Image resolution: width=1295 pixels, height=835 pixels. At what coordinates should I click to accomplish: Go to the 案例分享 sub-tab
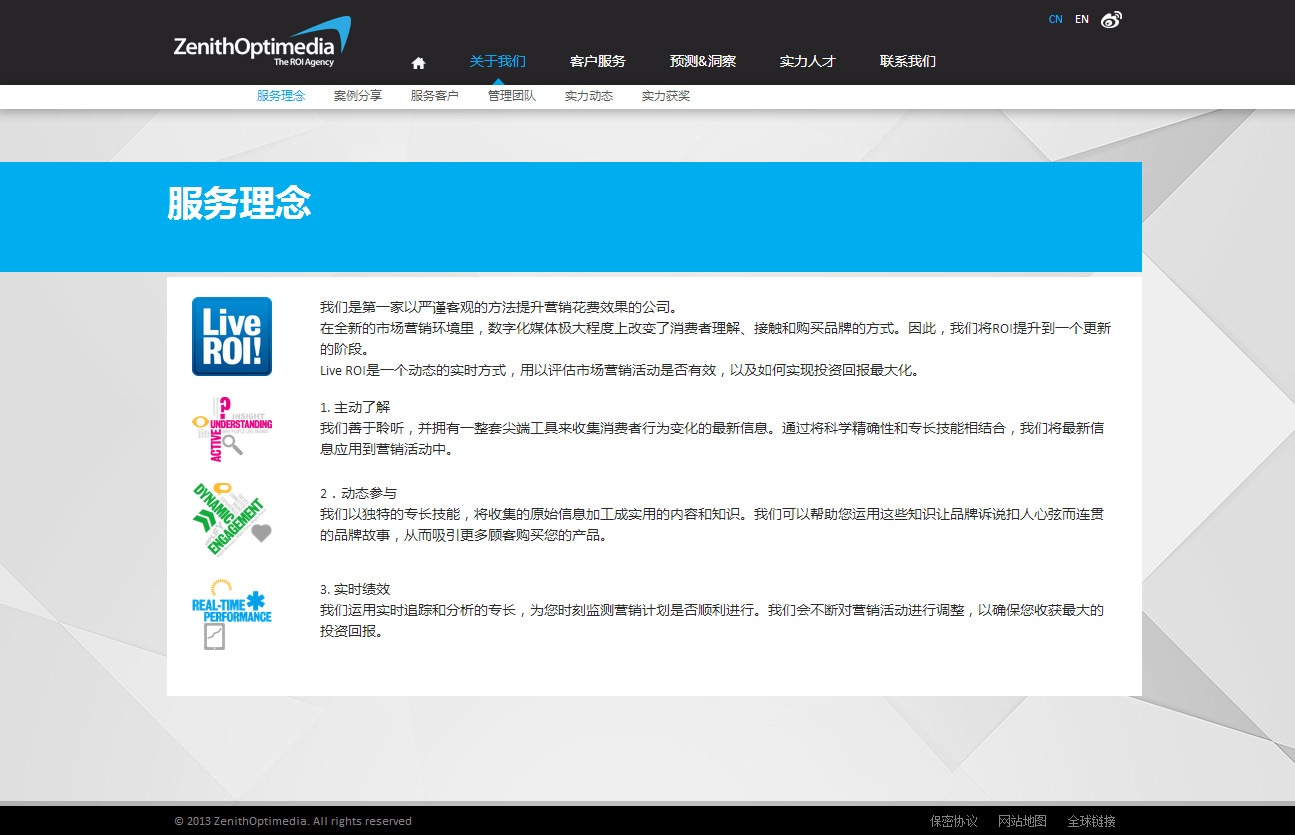click(x=358, y=96)
